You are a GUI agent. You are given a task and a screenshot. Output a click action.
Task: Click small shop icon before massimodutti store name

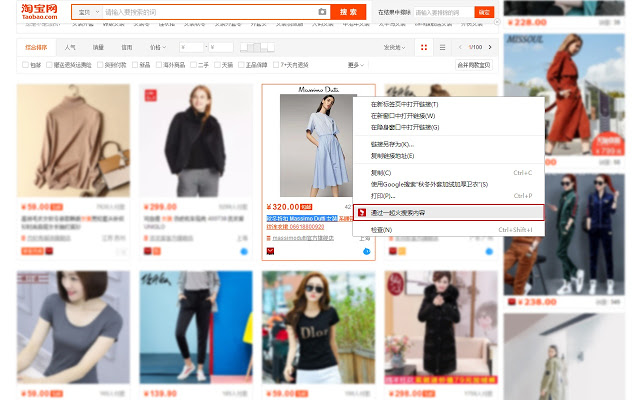click(x=269, y=238)
